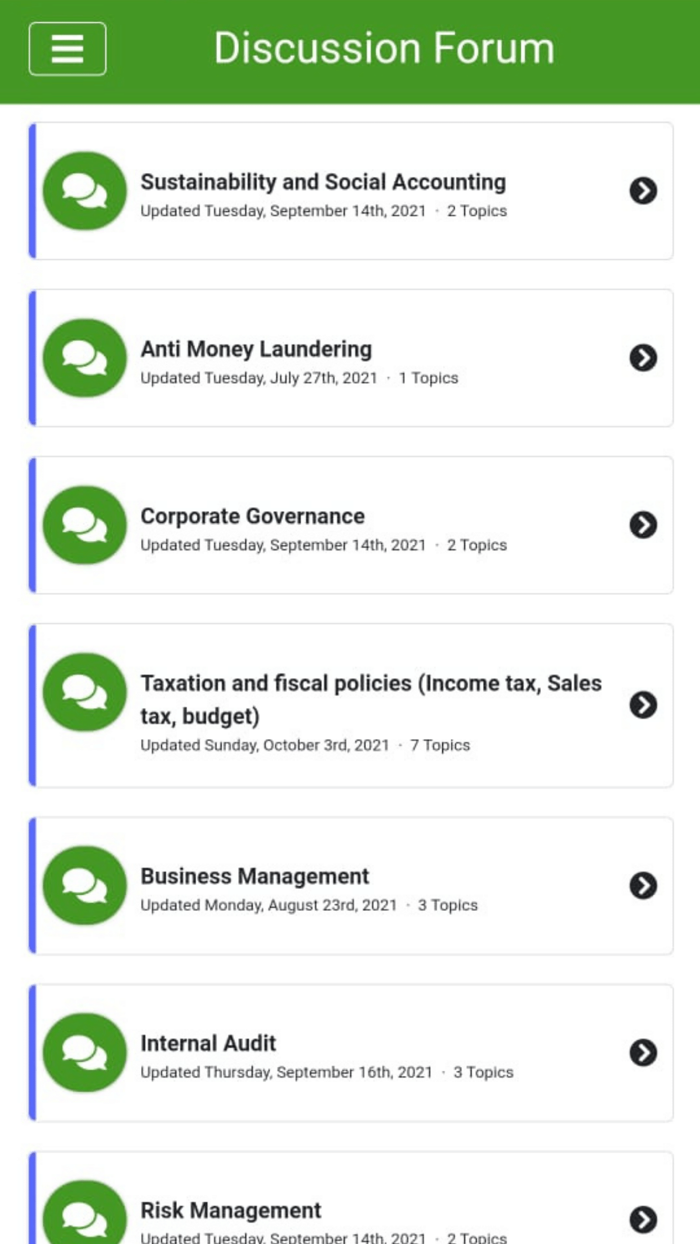Click the Anti Money Laundering list card
This screenshot has width=700, height=1244.
350,357
